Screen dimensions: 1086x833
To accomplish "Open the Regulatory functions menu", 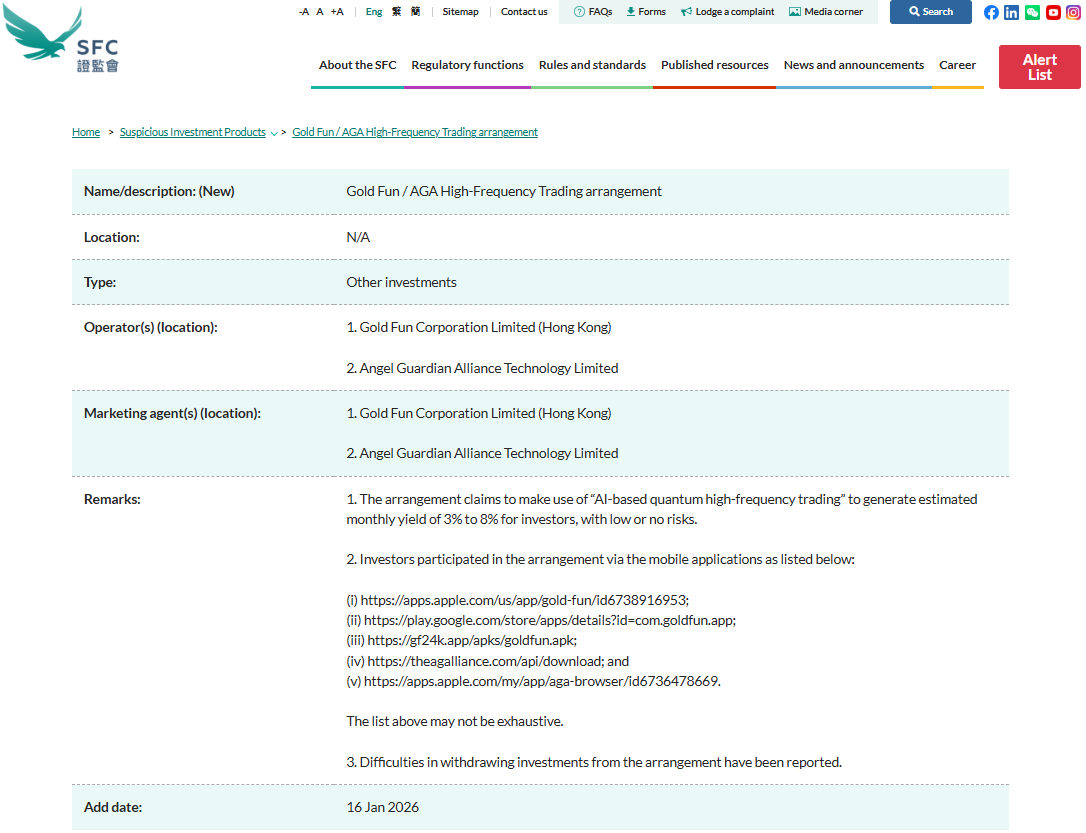I will coord(467,65).
